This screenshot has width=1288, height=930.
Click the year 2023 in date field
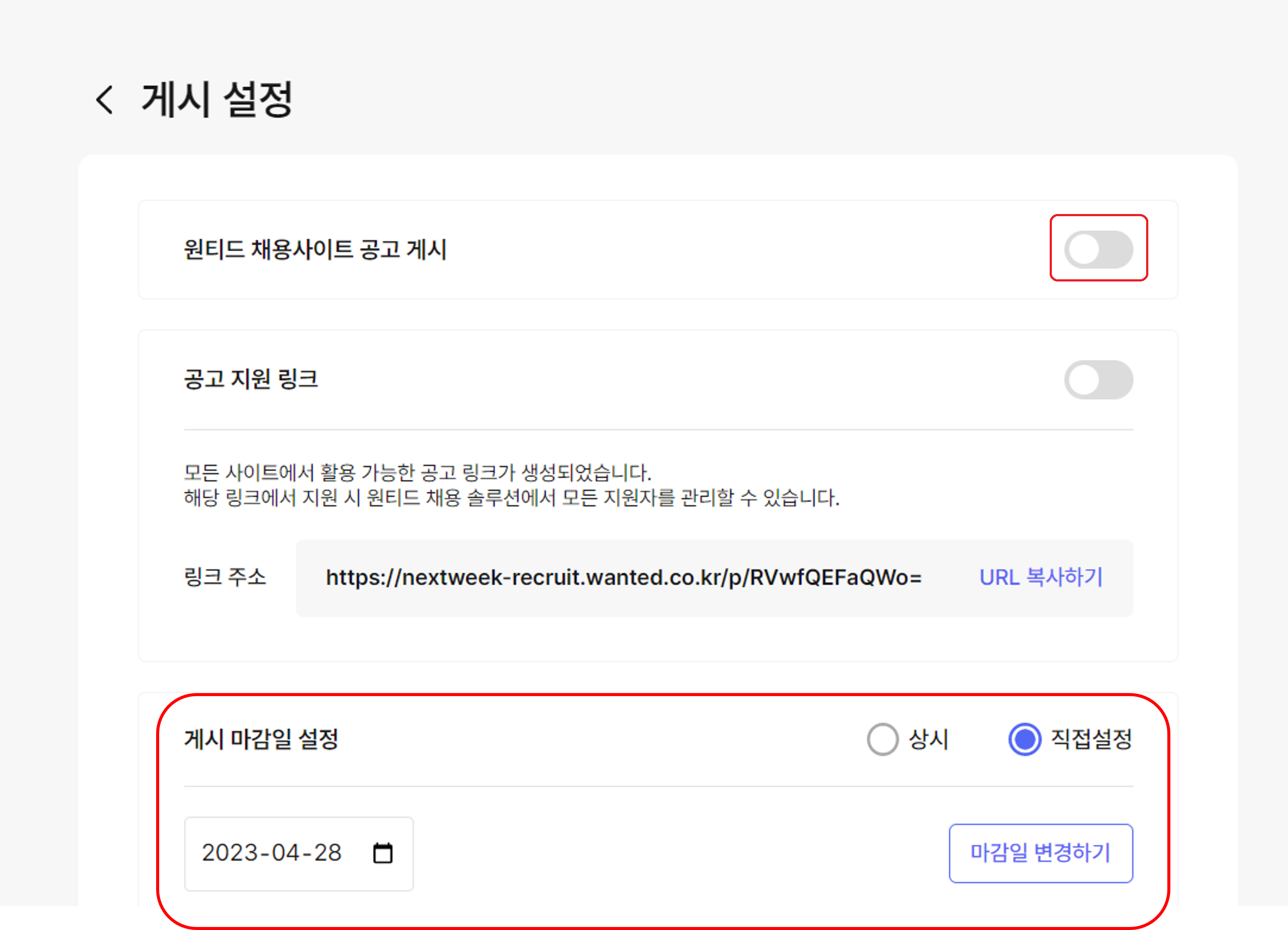pos(230,853)
